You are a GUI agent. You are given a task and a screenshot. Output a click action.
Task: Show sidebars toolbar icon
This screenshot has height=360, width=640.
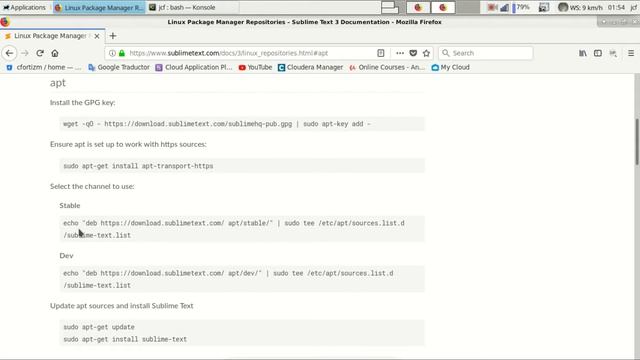[x=598, y=53]
